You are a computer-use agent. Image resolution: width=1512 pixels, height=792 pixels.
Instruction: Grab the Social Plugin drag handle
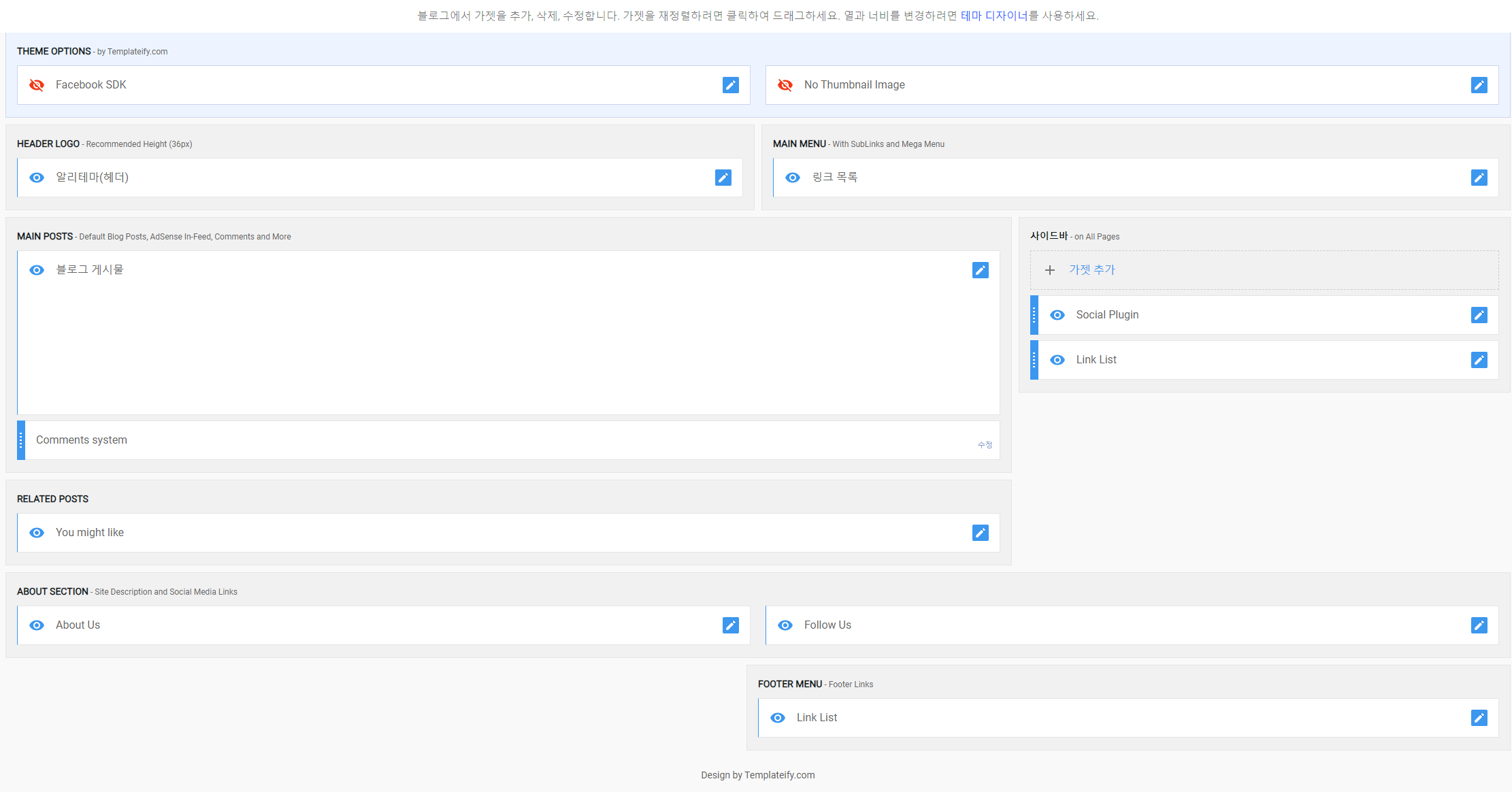(1034, 315)
